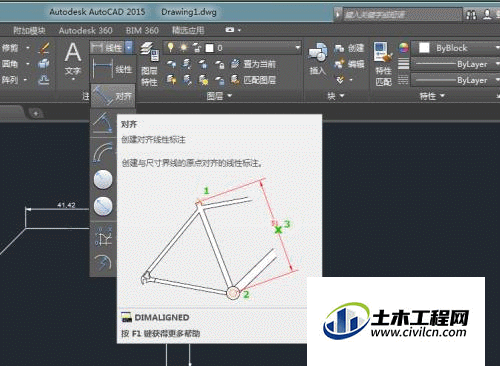Choose the 对齐 aligned dimension option
Screen dimensions: 500x366
click(113, 96)
